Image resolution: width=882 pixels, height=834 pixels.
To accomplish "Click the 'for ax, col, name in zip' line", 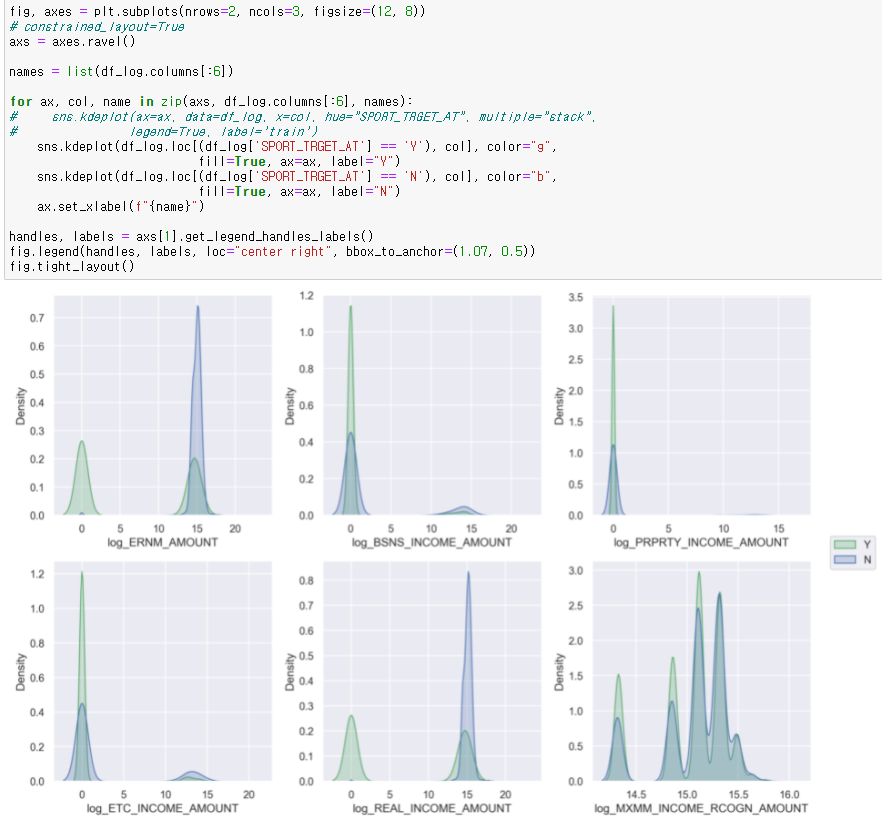I will pyautogui.click(x=212, y=102).
